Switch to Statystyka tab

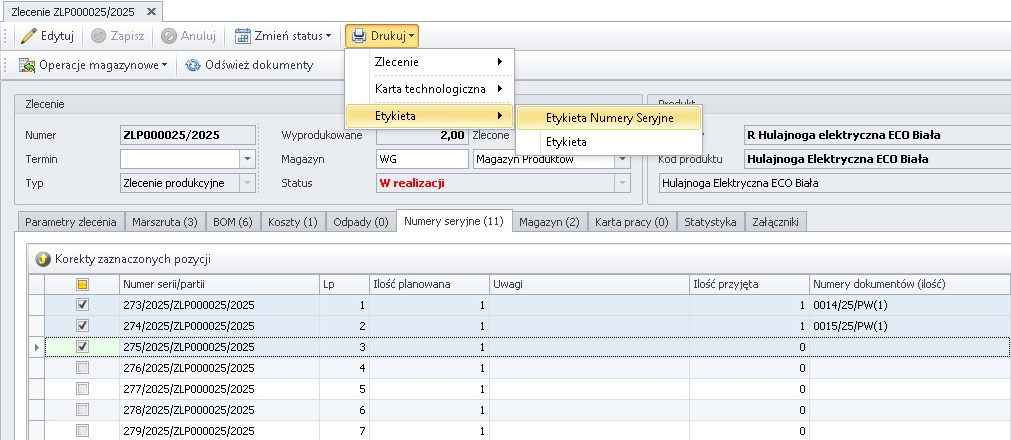[711, 222]
